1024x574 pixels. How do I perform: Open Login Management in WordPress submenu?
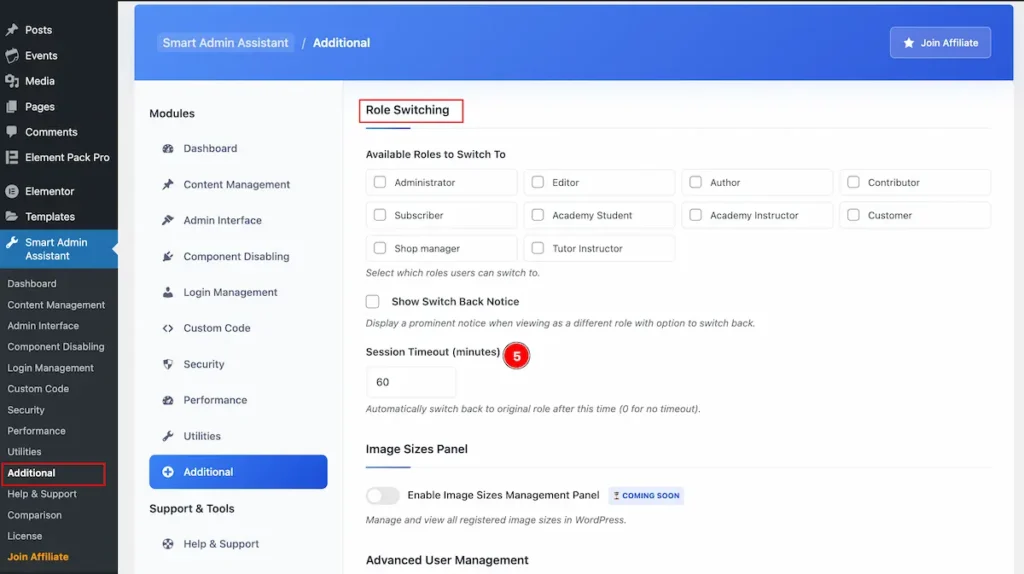(x=50, y=368)
